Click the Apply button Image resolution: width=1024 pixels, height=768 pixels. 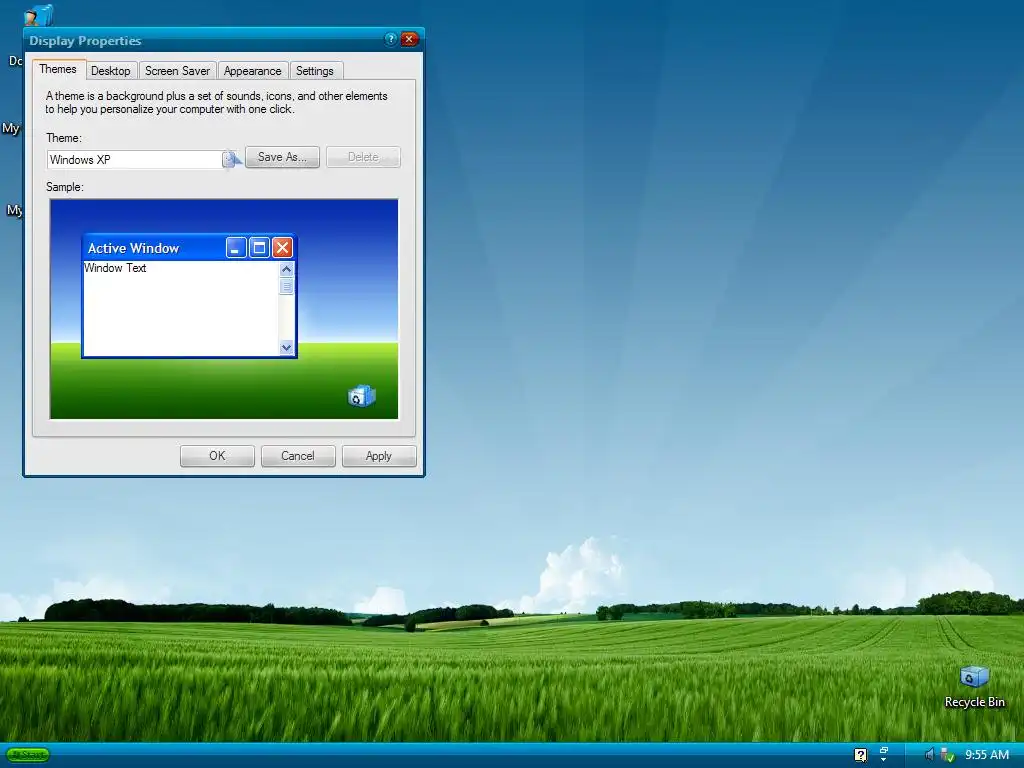click(x=379, y=456)
